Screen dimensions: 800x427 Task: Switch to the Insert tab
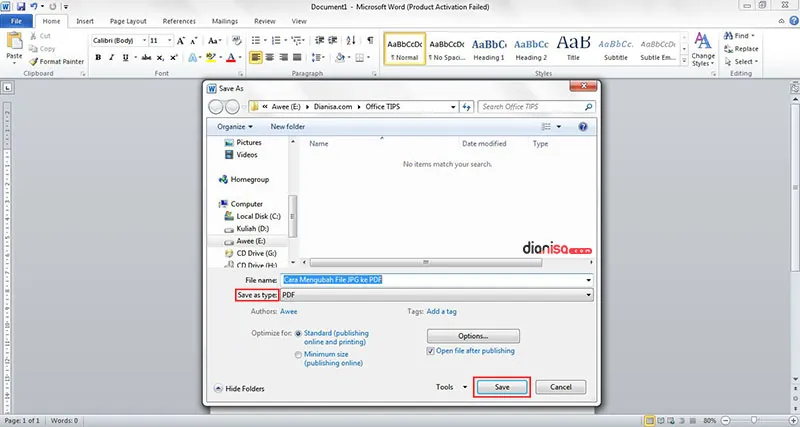(x=85, y=21)
